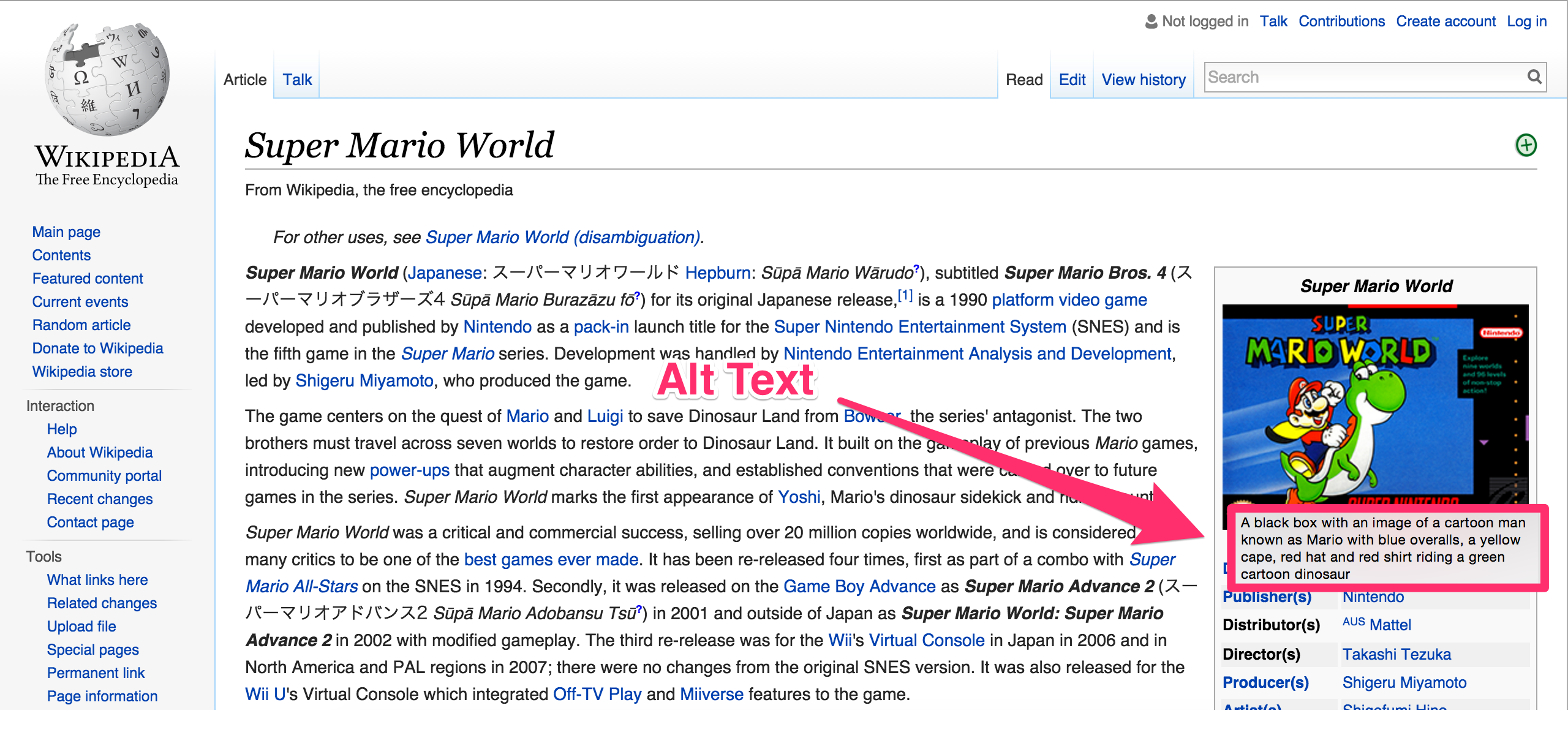Screen dimensions: 1568x735
Task: Click the Mario character link
Action: [x=527, y=417]
